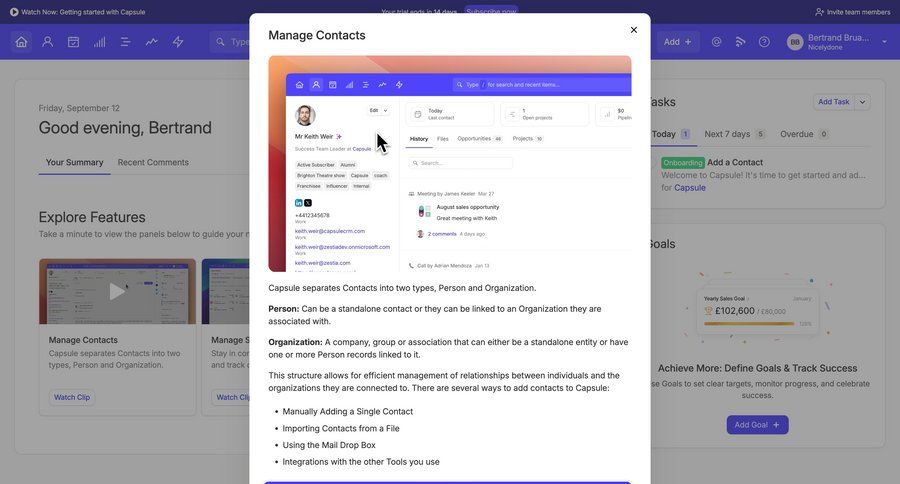Open the activity feed icon
Image resolution: width=900 pixels, height=484 pixels.
click(x=740, y=42)
